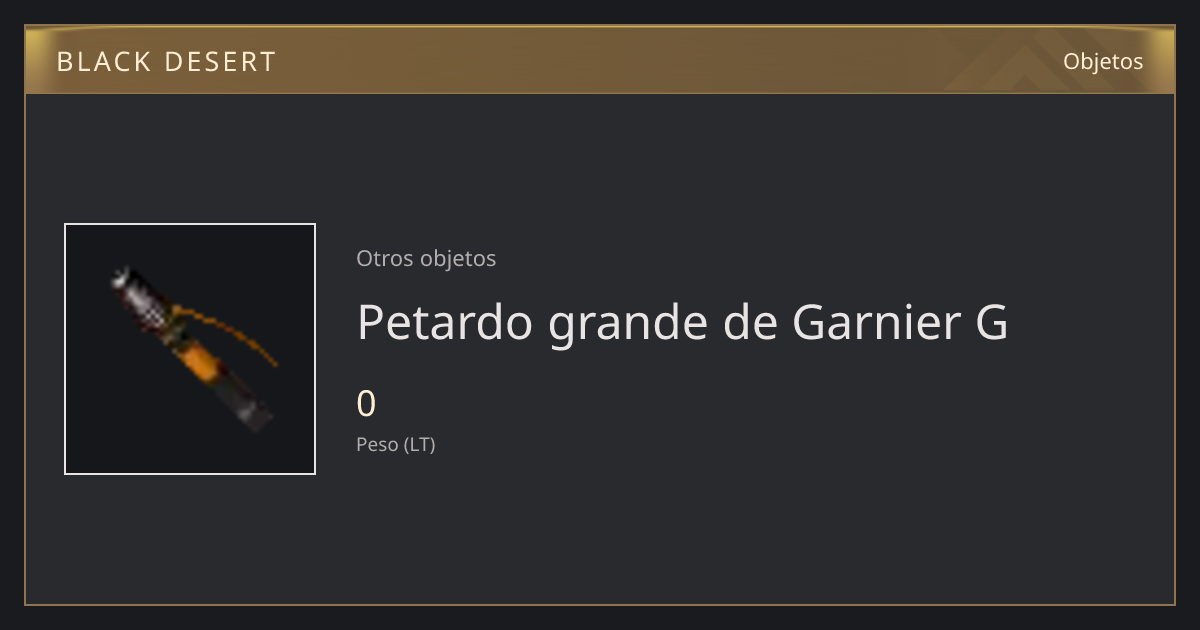Viewport: 1200px width, 630px height.
Task: Open the Objetos section link
Action: 1103,61
